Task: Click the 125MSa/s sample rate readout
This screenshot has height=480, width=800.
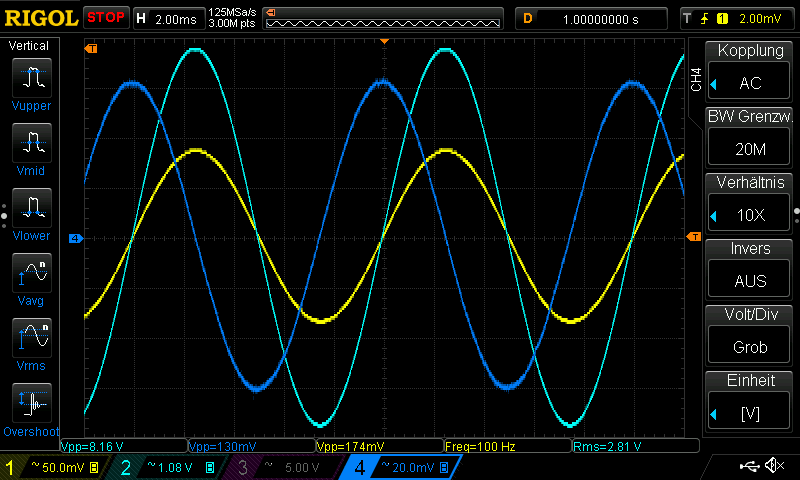Action: pyautogui.click(x=232, y=13)
